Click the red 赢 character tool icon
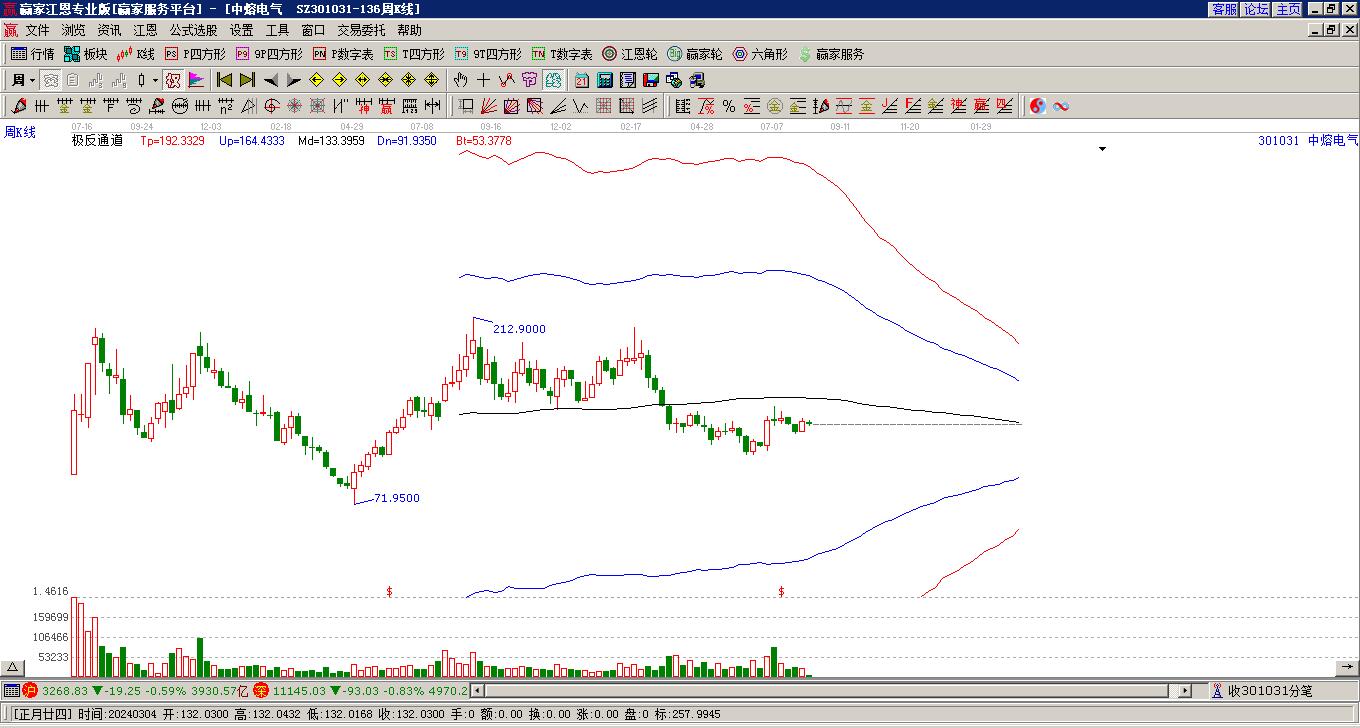 pos(386,106)
